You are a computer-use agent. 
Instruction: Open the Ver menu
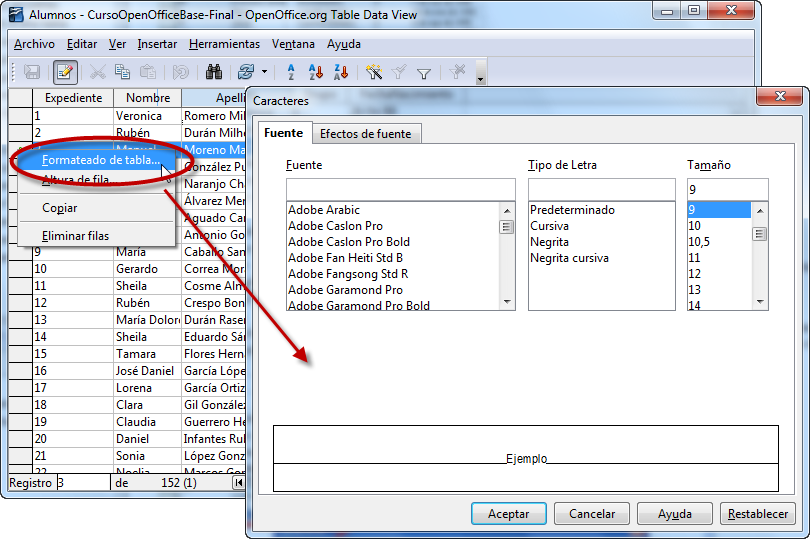coord(117,44)
